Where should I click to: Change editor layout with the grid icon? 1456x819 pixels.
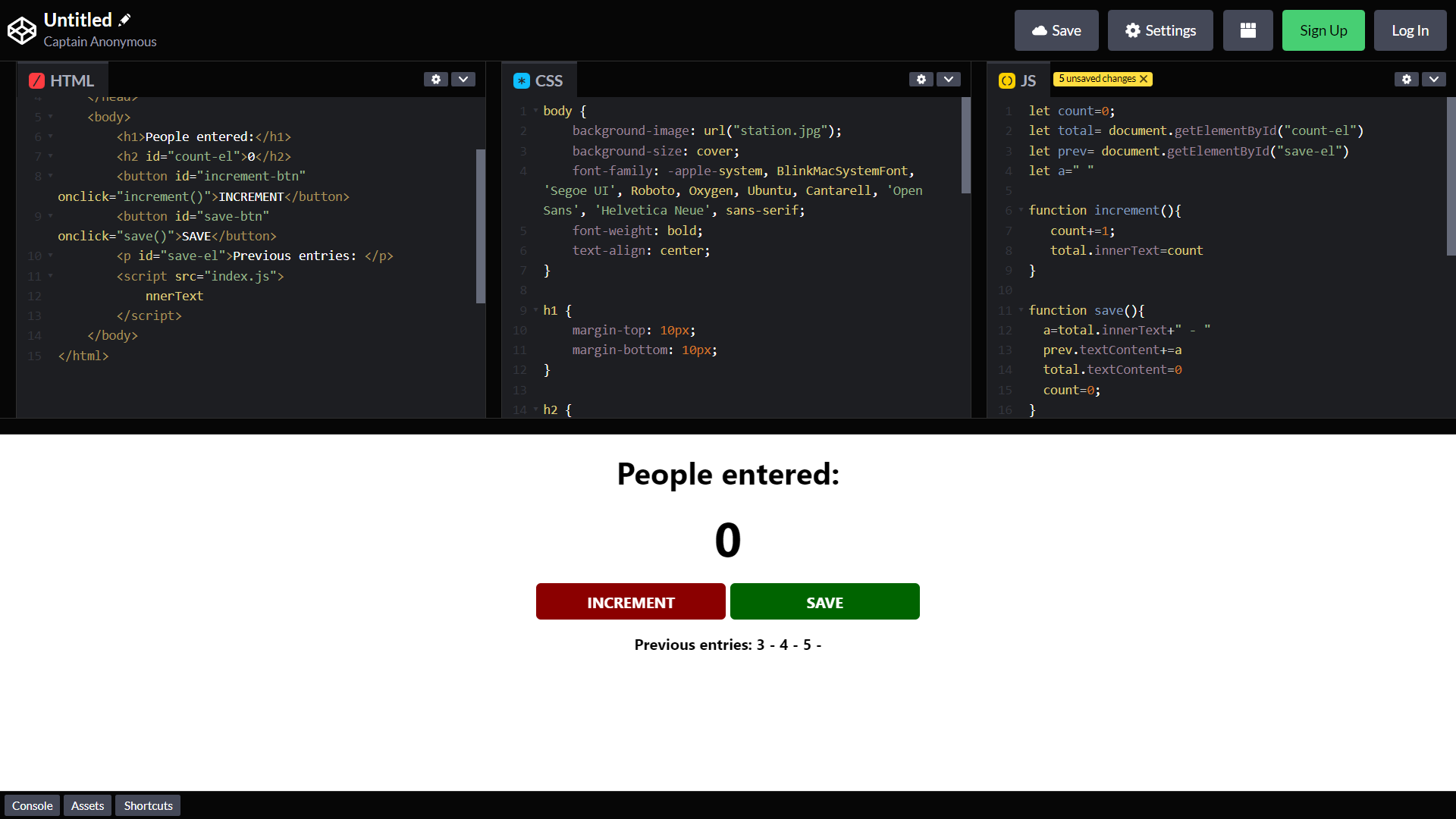(x=1247, y=30)
